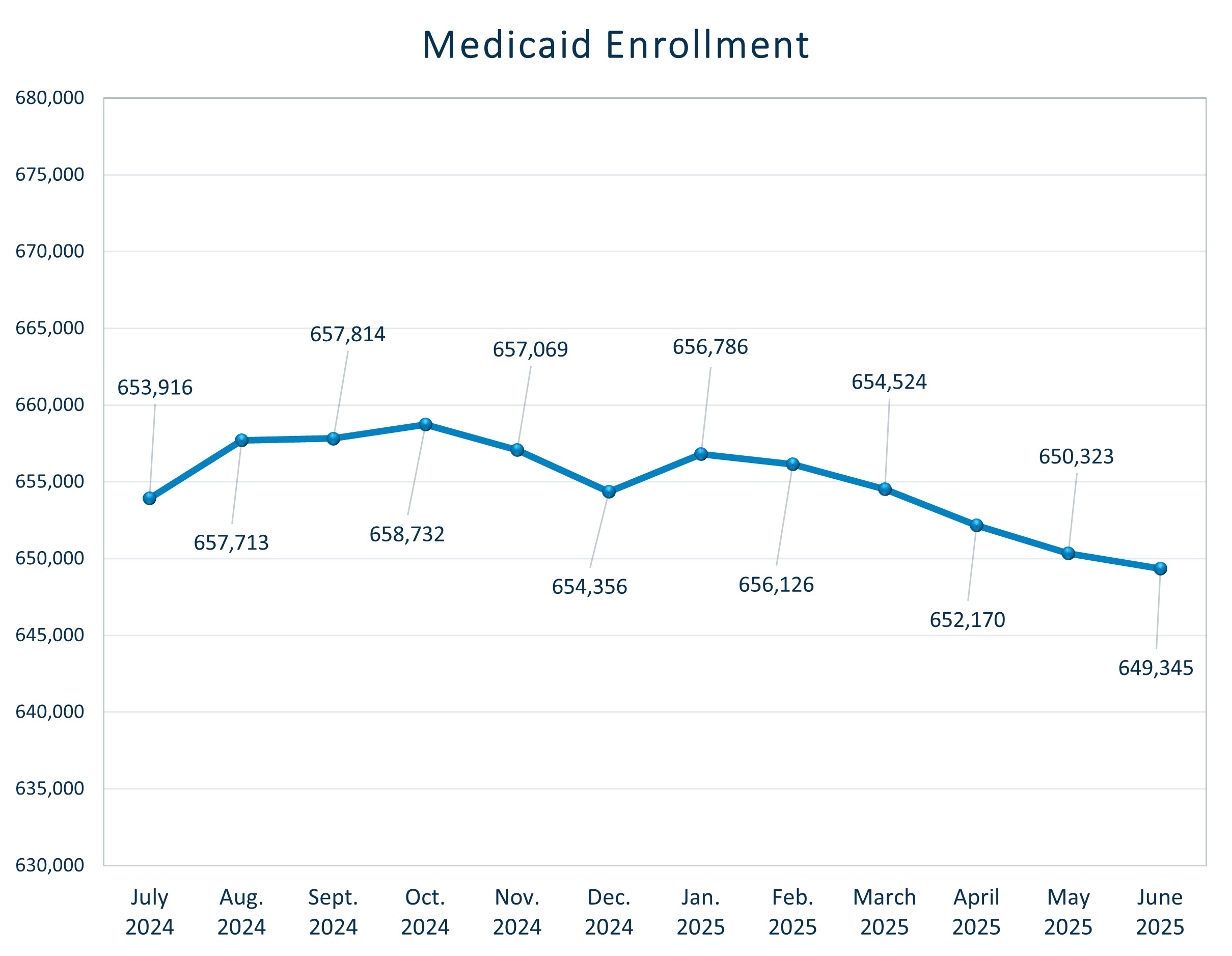Select the March 2025 x-axis label
1232x956 pixels.
tap(885, 912)
